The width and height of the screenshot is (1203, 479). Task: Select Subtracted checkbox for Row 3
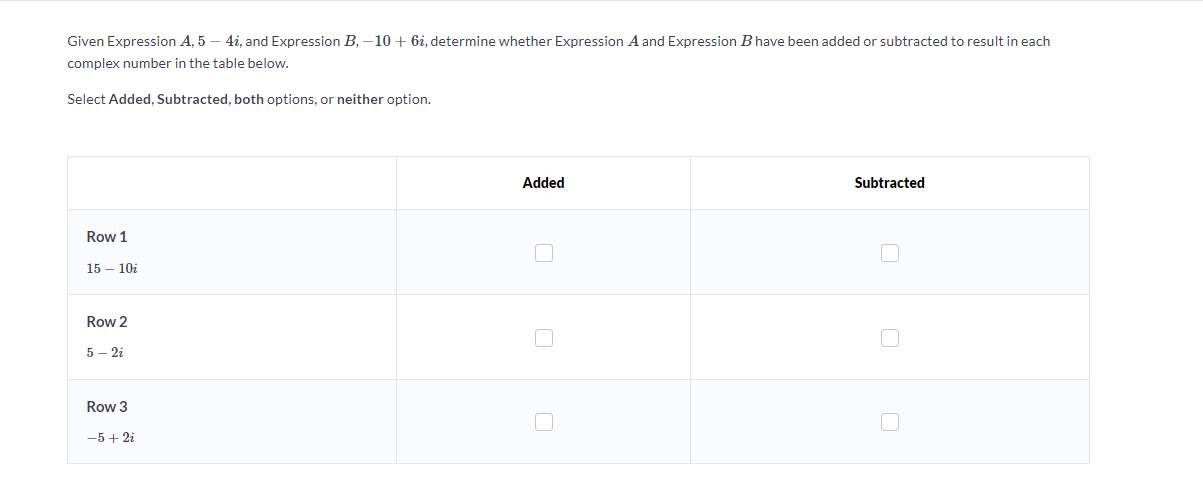(889, 422)
